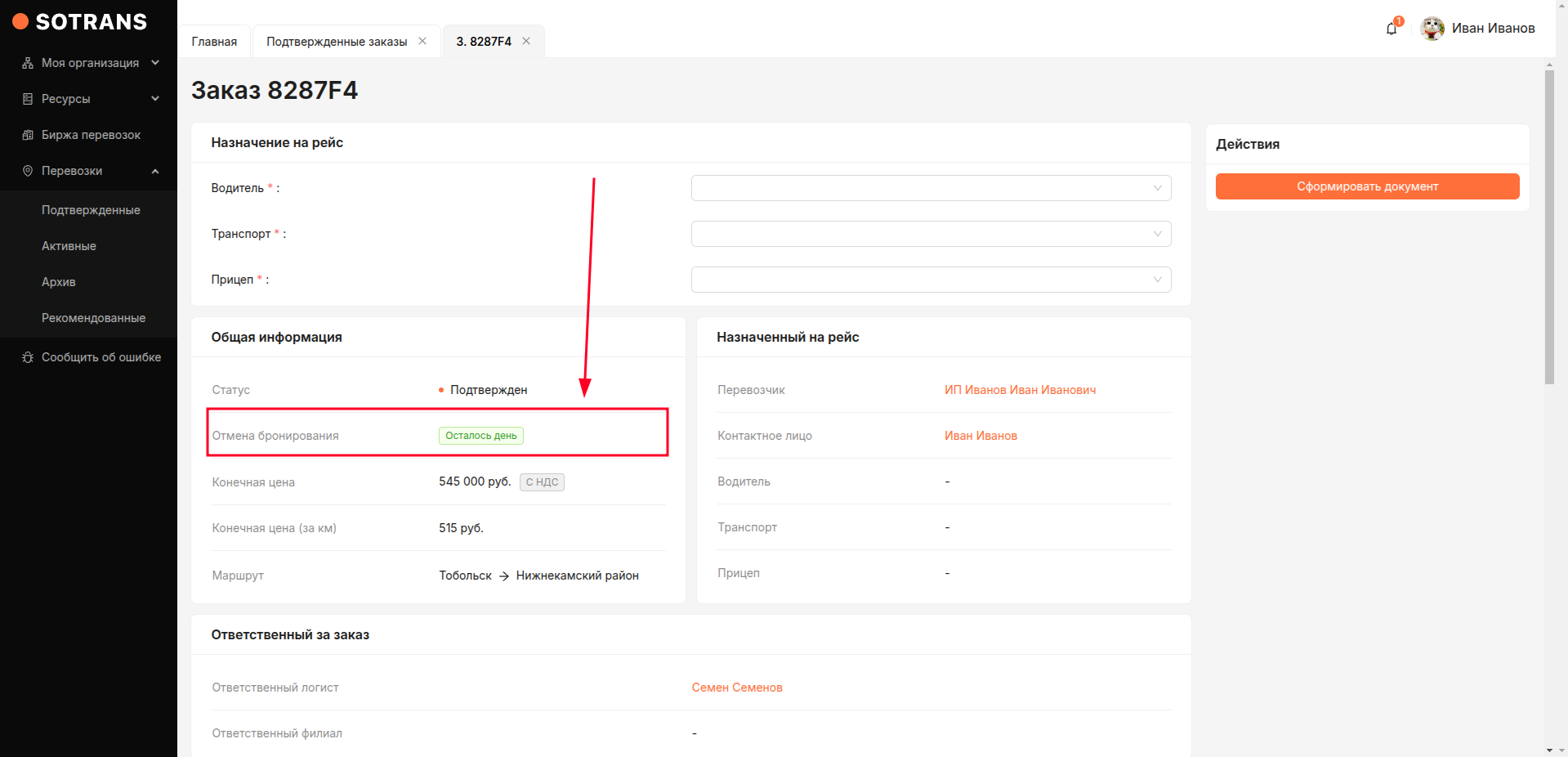Click the bug icon for Сообщить об ошибке
This screenshot has width=1568, height=757.
click(28, 357)
